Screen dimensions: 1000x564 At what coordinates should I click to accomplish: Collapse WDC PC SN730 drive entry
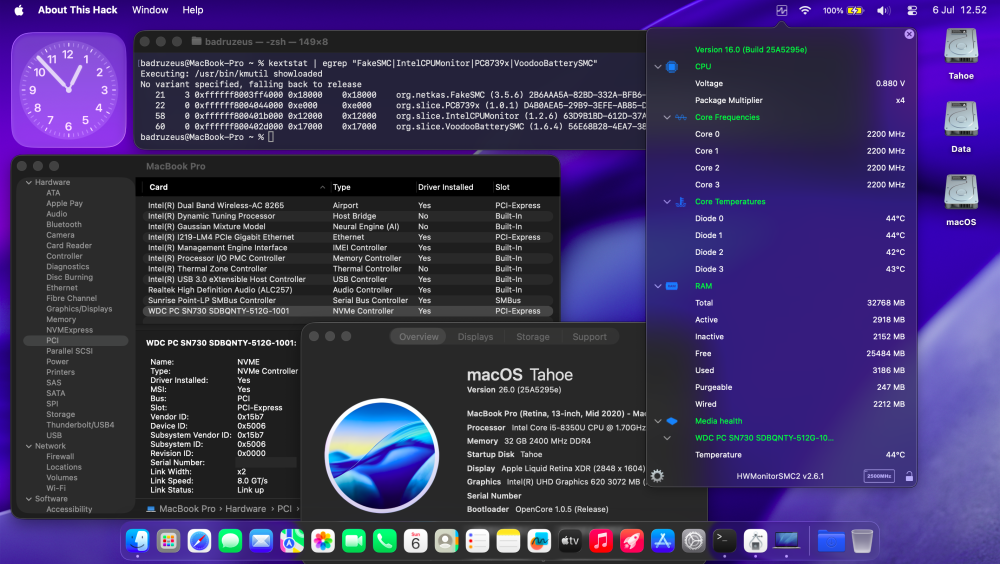pos(666,438)
